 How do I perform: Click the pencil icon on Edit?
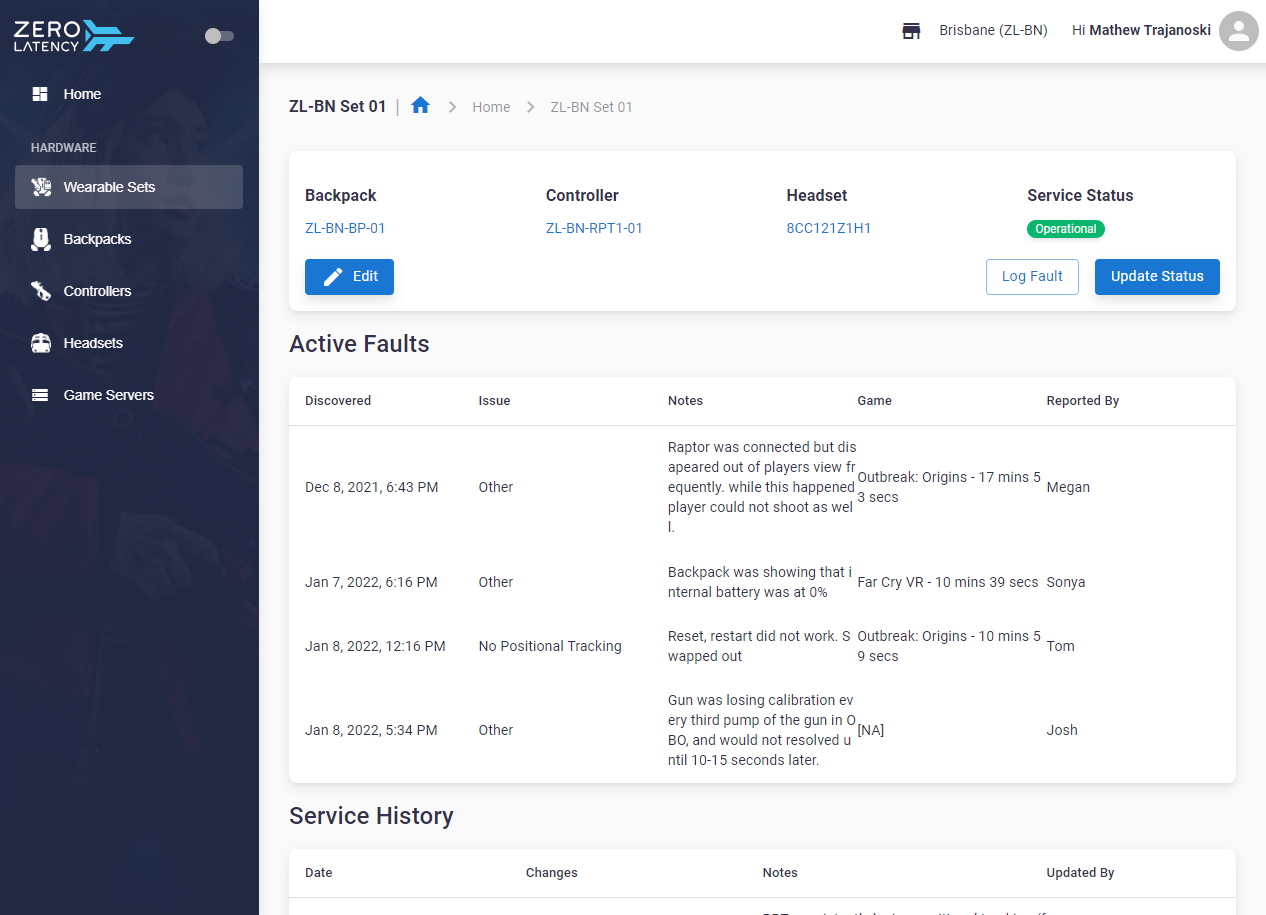pyautogui.click(x=333, y=277)
